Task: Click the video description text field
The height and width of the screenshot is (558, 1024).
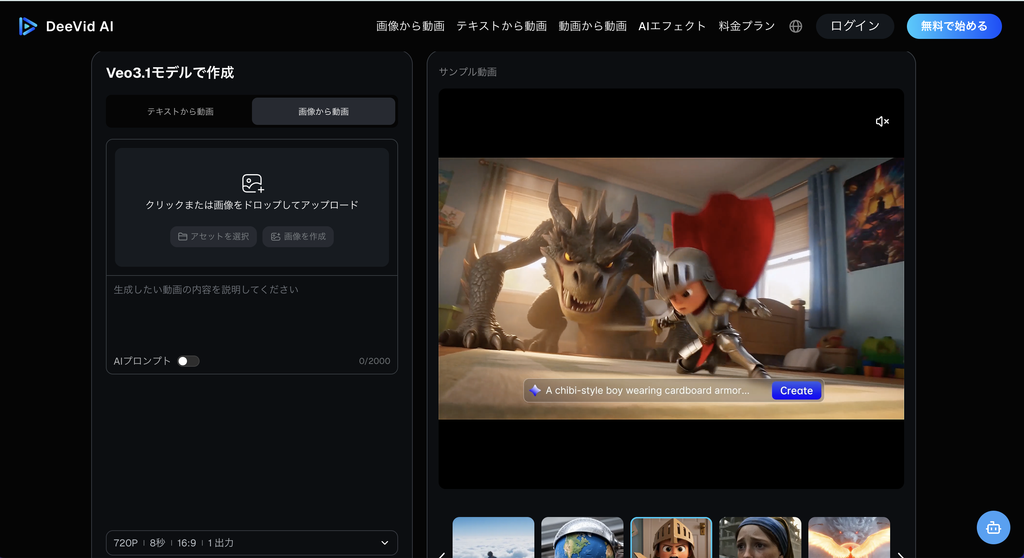Action: 251,315
